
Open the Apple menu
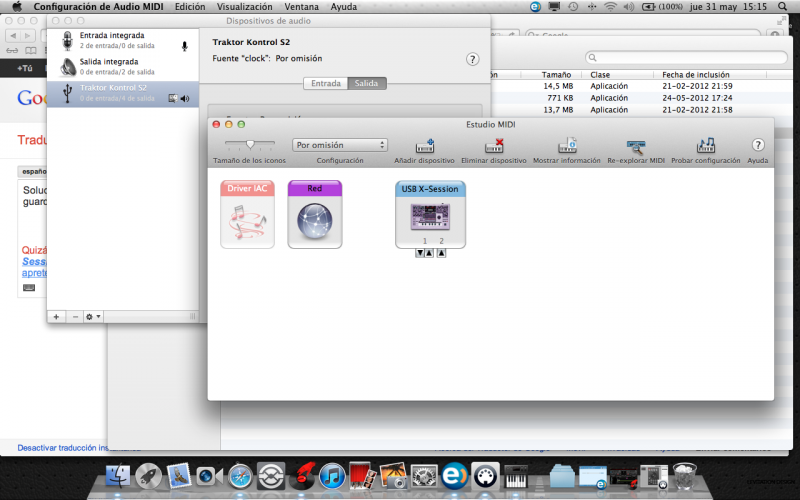pos(17,7)
